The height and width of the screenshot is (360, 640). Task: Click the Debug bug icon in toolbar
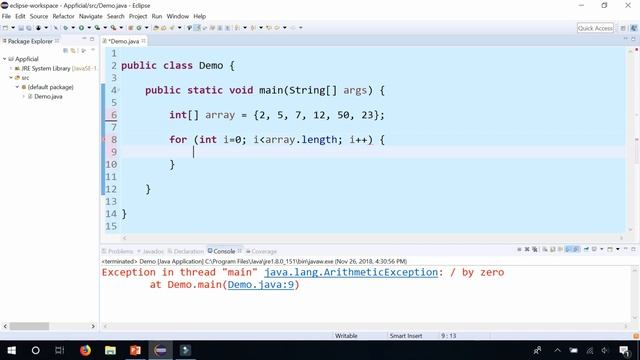pos(65,28)
